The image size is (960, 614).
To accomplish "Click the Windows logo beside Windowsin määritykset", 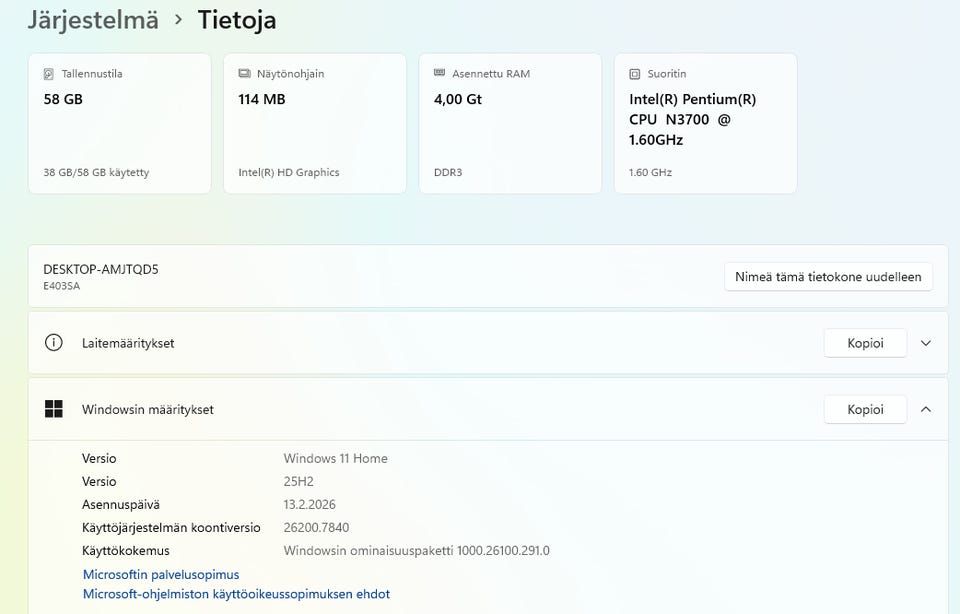I will pos(54,409).
